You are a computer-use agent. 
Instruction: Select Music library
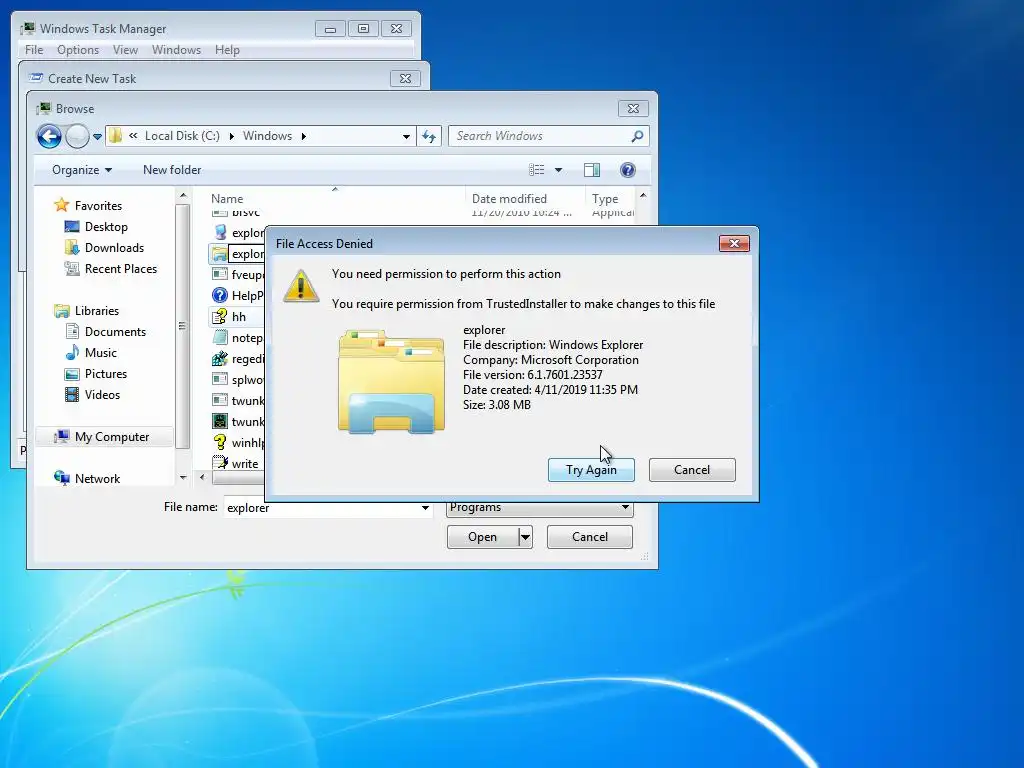click(101, 353)
